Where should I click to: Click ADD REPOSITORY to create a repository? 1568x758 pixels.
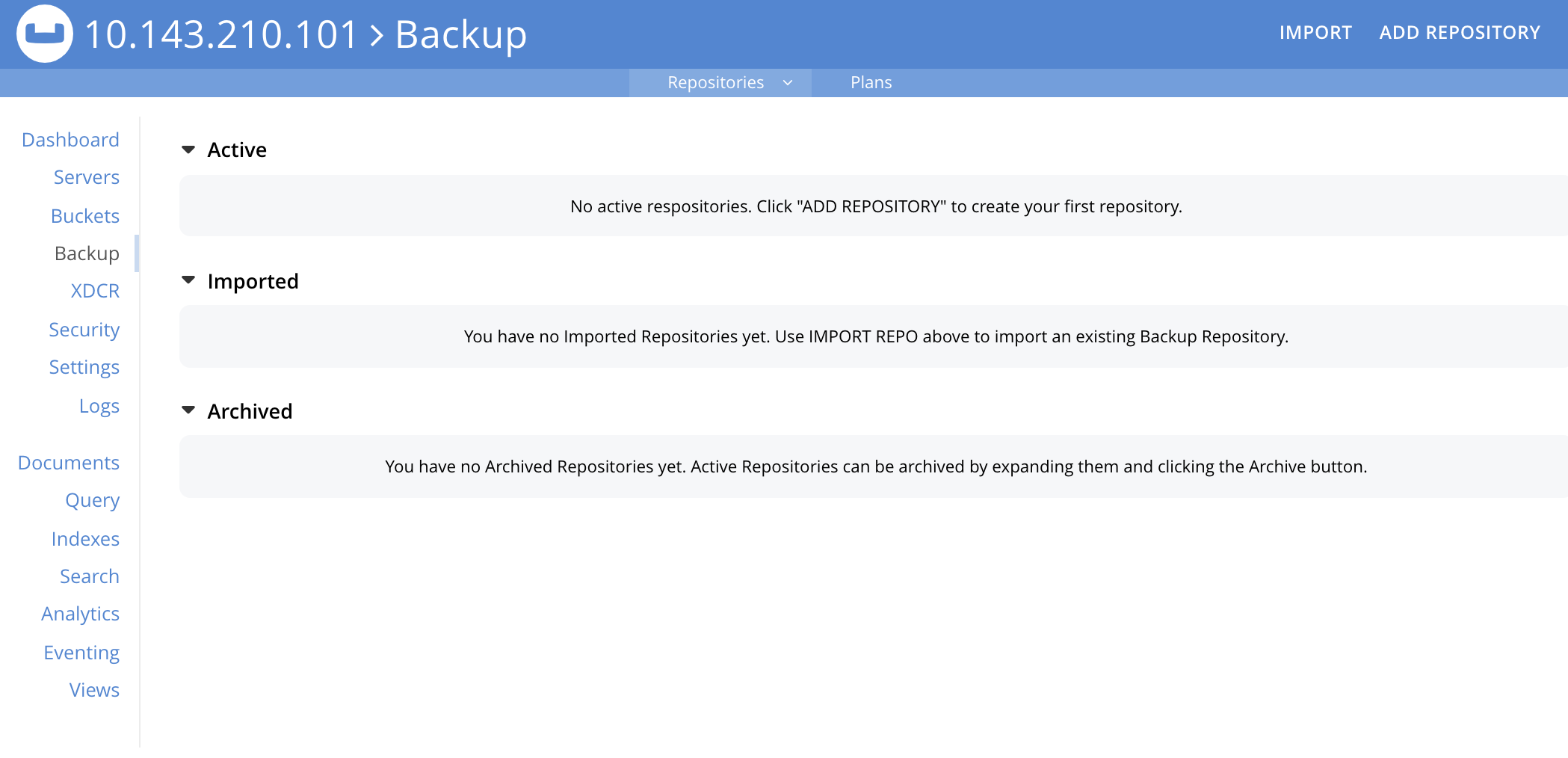pos(1460,32)
